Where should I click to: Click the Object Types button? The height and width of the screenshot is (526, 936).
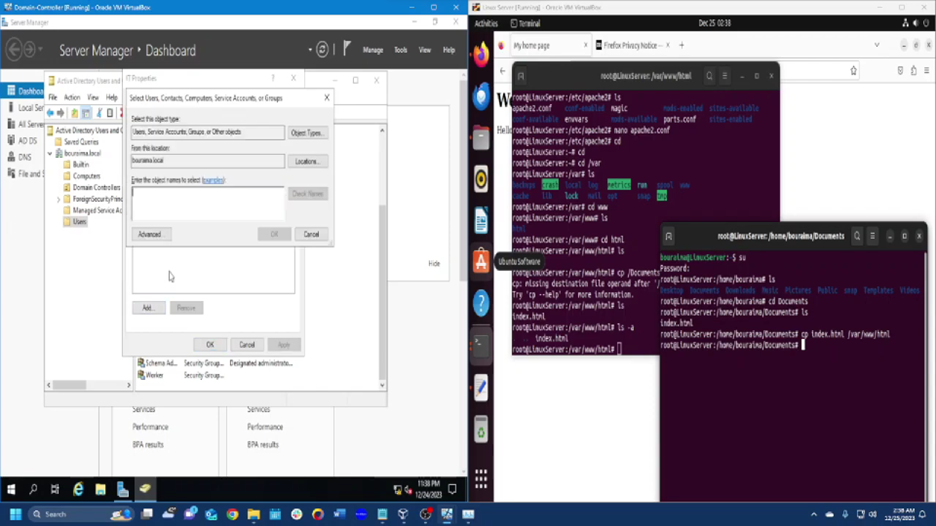(x=307, y=133)
